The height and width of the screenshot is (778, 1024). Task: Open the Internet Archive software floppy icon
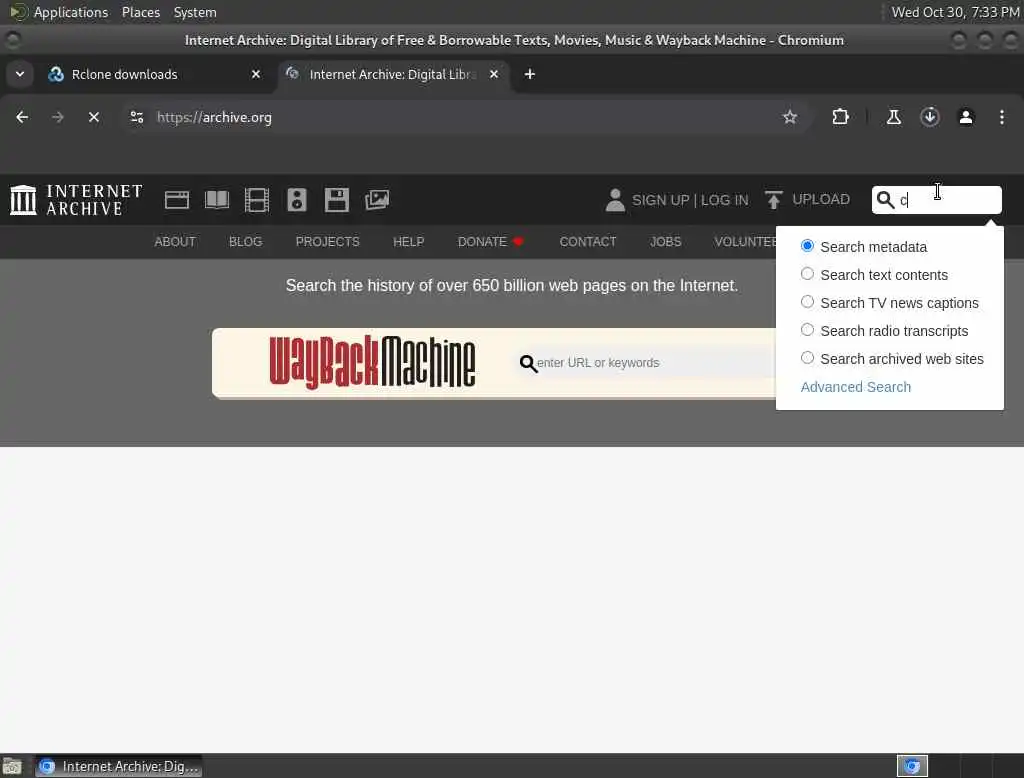(337, 200)
